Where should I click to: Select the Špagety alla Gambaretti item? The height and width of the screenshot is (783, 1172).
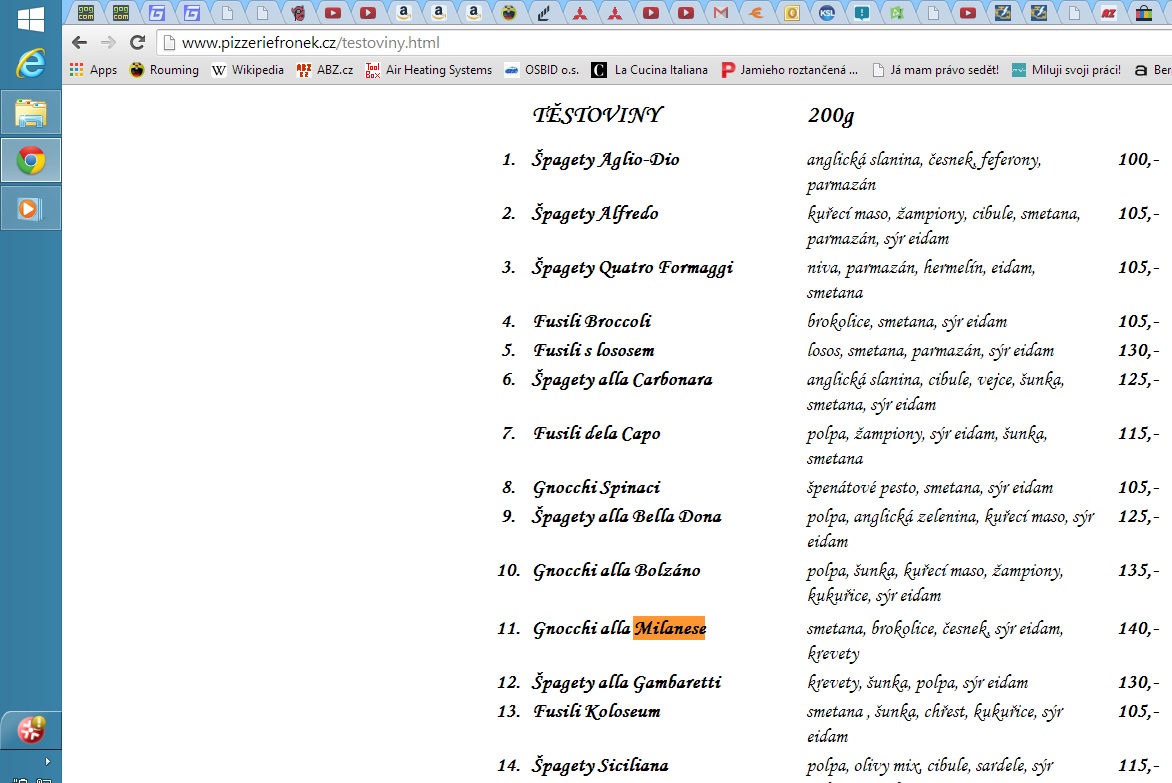pos(626,682)
